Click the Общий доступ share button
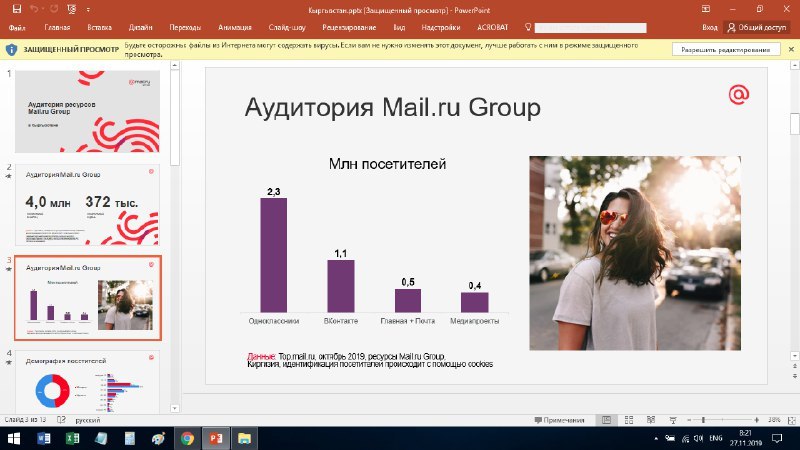Viewport: 800px width, 450px height. pyautogui.click(x=757, y=28)
